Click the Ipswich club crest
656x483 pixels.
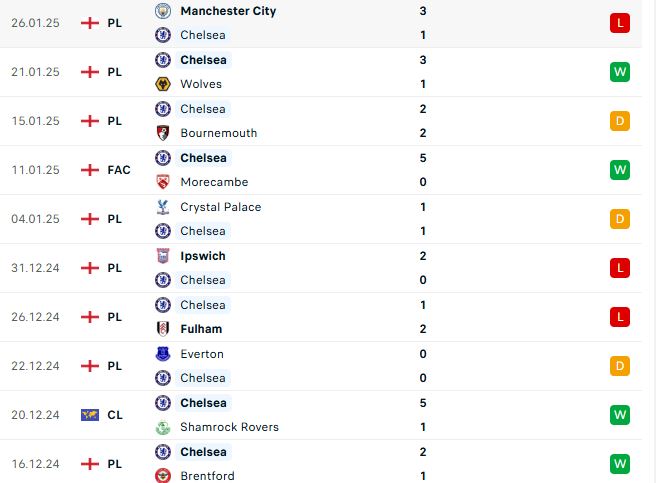[x=163, y=256]
